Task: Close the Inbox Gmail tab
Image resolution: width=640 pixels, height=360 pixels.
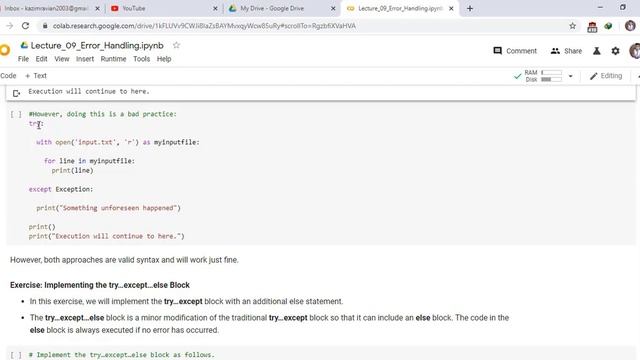Action: 97,8
